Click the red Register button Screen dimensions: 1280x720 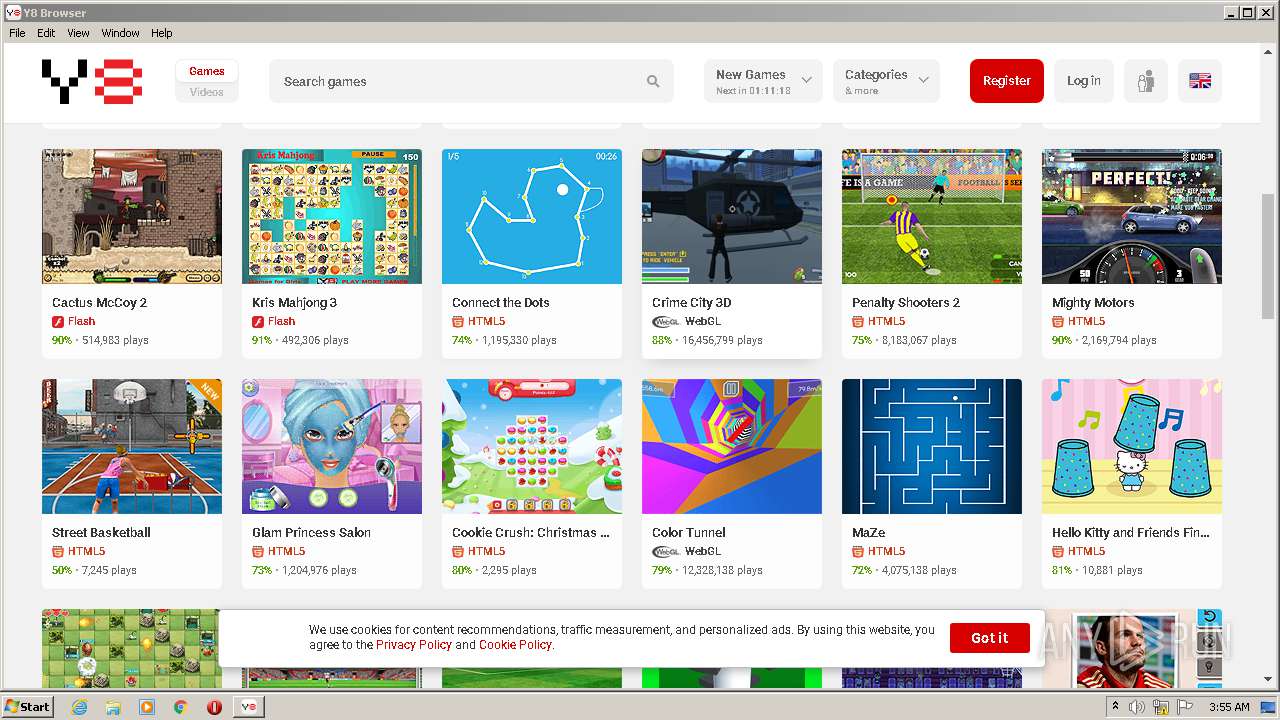click(1007, 81)
